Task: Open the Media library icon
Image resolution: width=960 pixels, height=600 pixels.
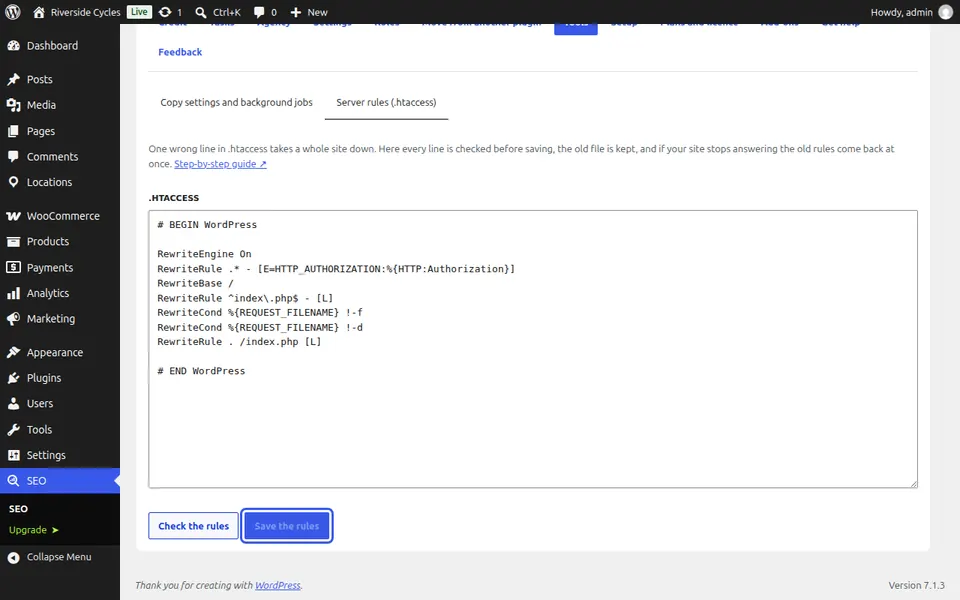Action: click(x=13, y=105)
